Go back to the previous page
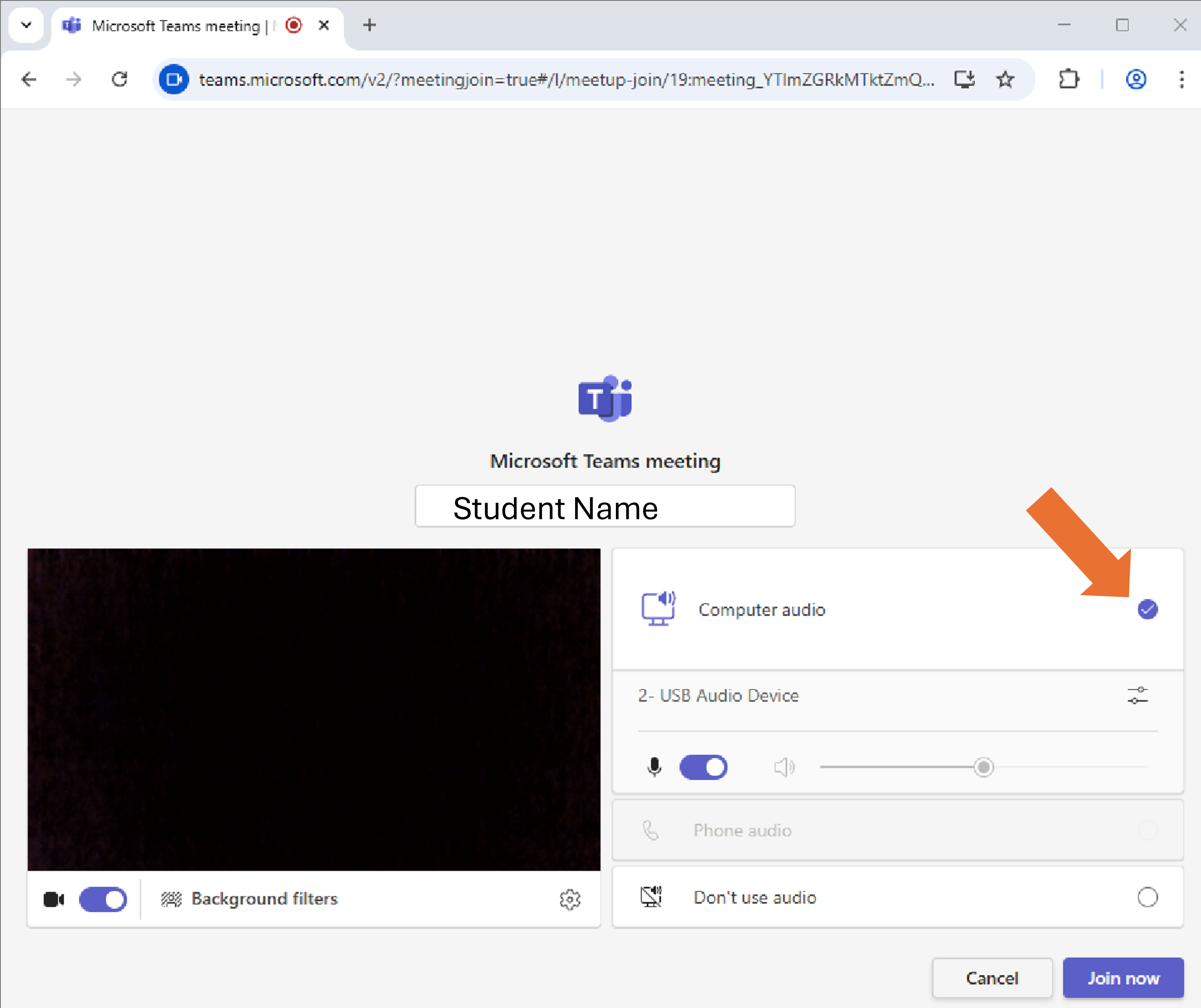Viewport: 1201px width, 1008px height. pos(29,79)
